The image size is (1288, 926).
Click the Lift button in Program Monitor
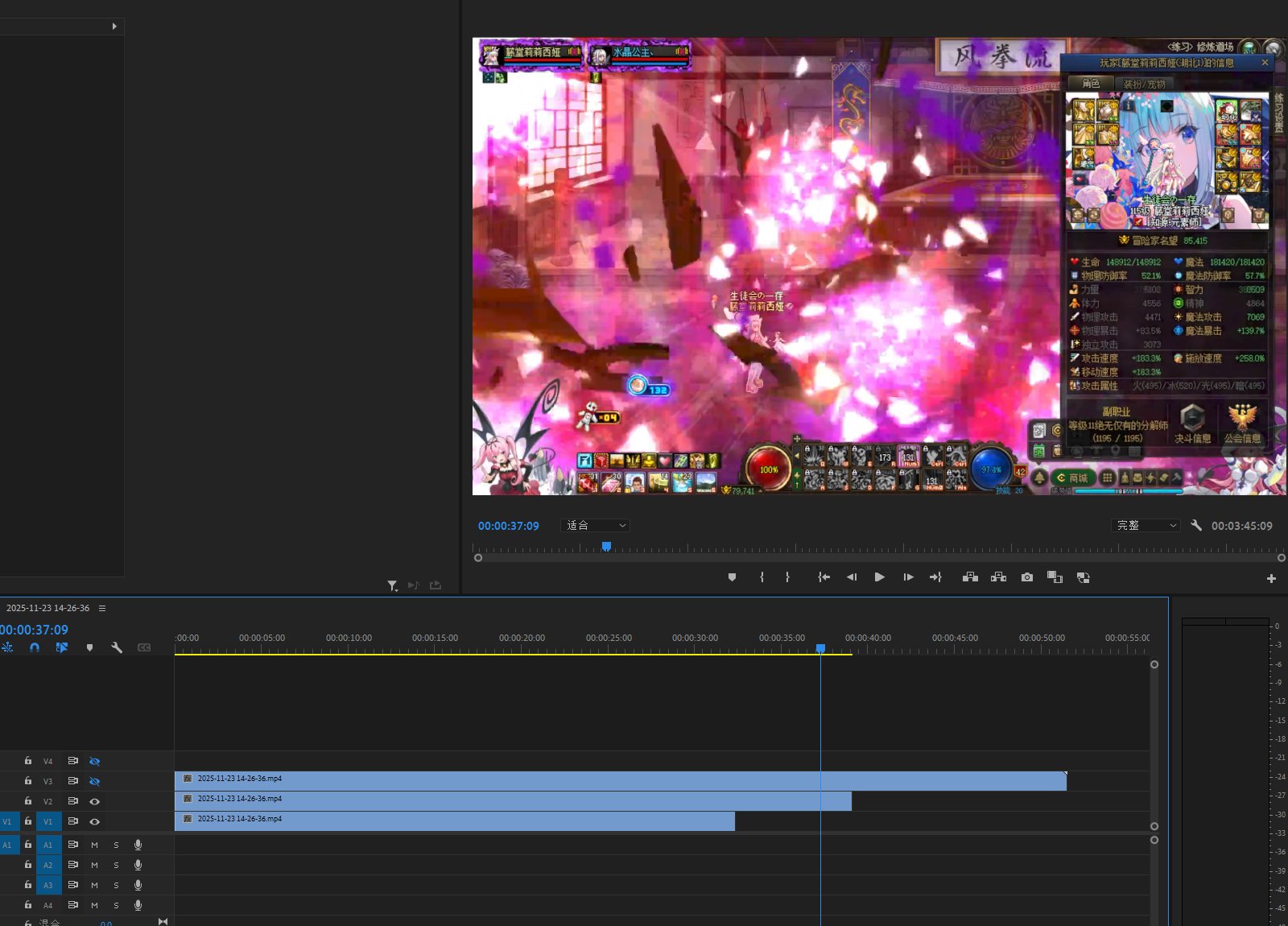970,577
